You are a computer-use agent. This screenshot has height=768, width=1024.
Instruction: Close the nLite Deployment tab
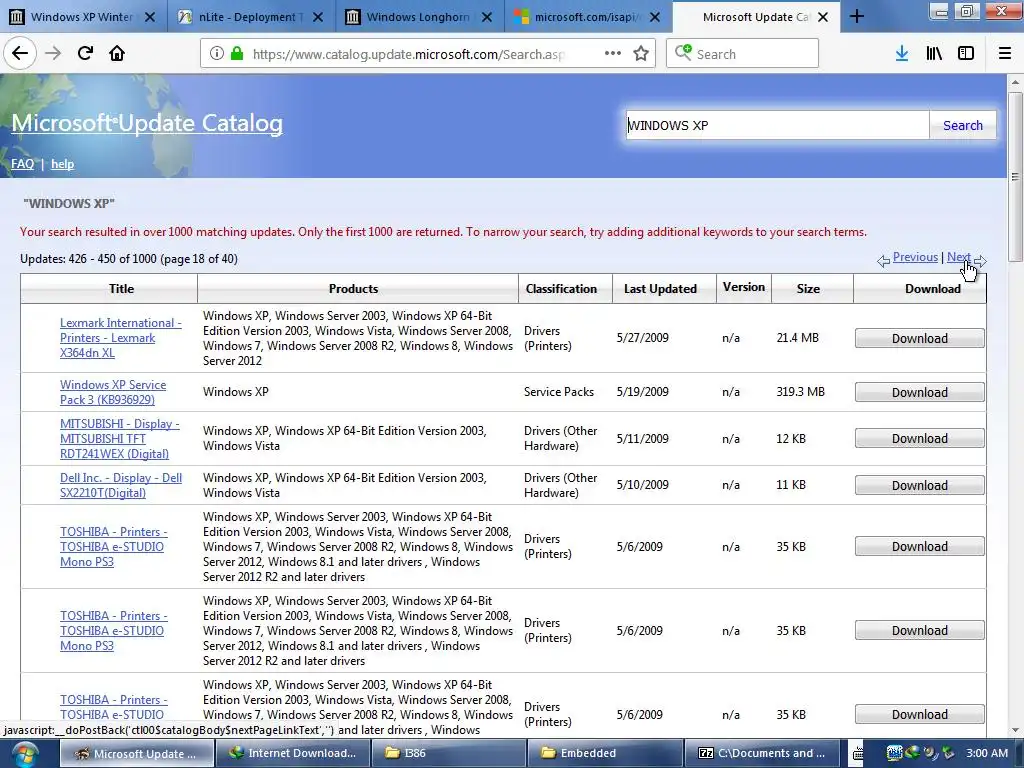coord(318,17)
